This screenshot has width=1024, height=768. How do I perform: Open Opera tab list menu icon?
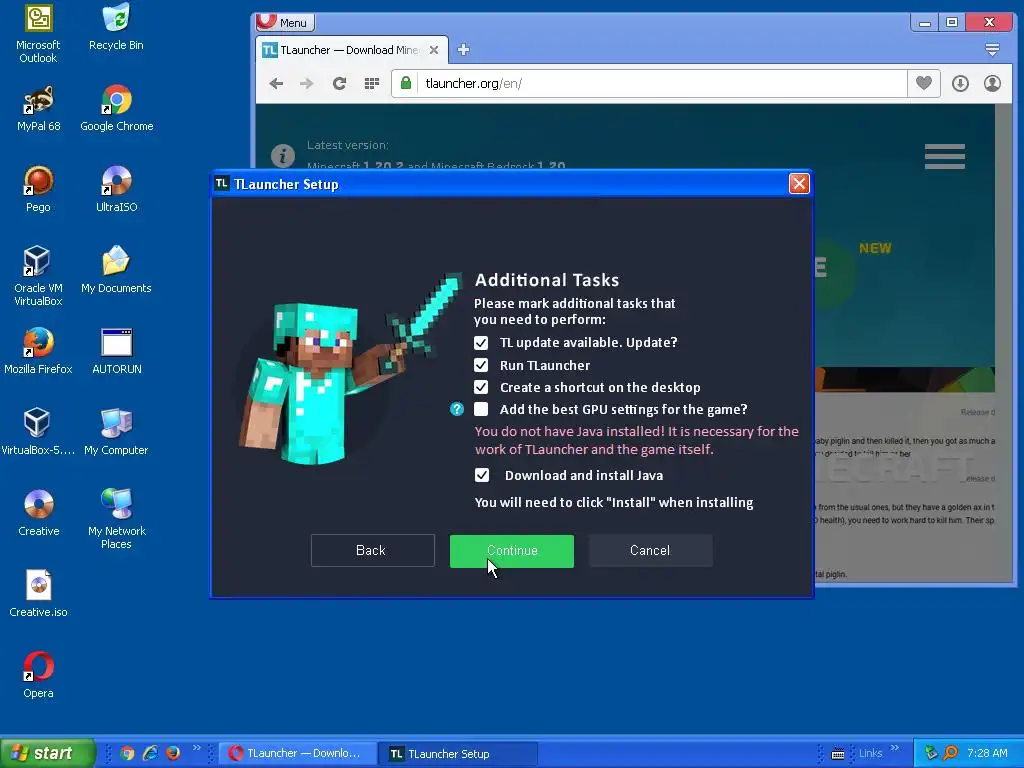pos(992,50)
